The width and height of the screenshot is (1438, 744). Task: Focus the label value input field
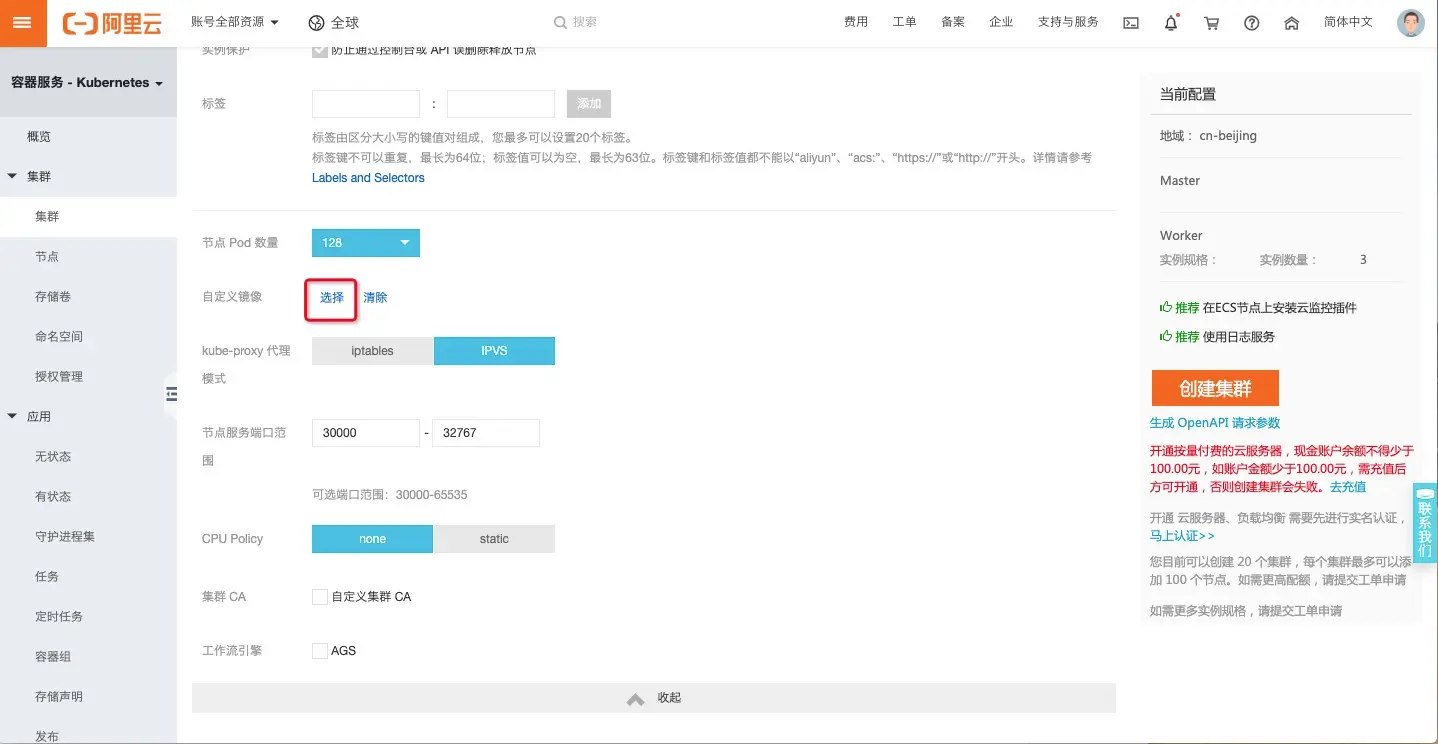501,104
